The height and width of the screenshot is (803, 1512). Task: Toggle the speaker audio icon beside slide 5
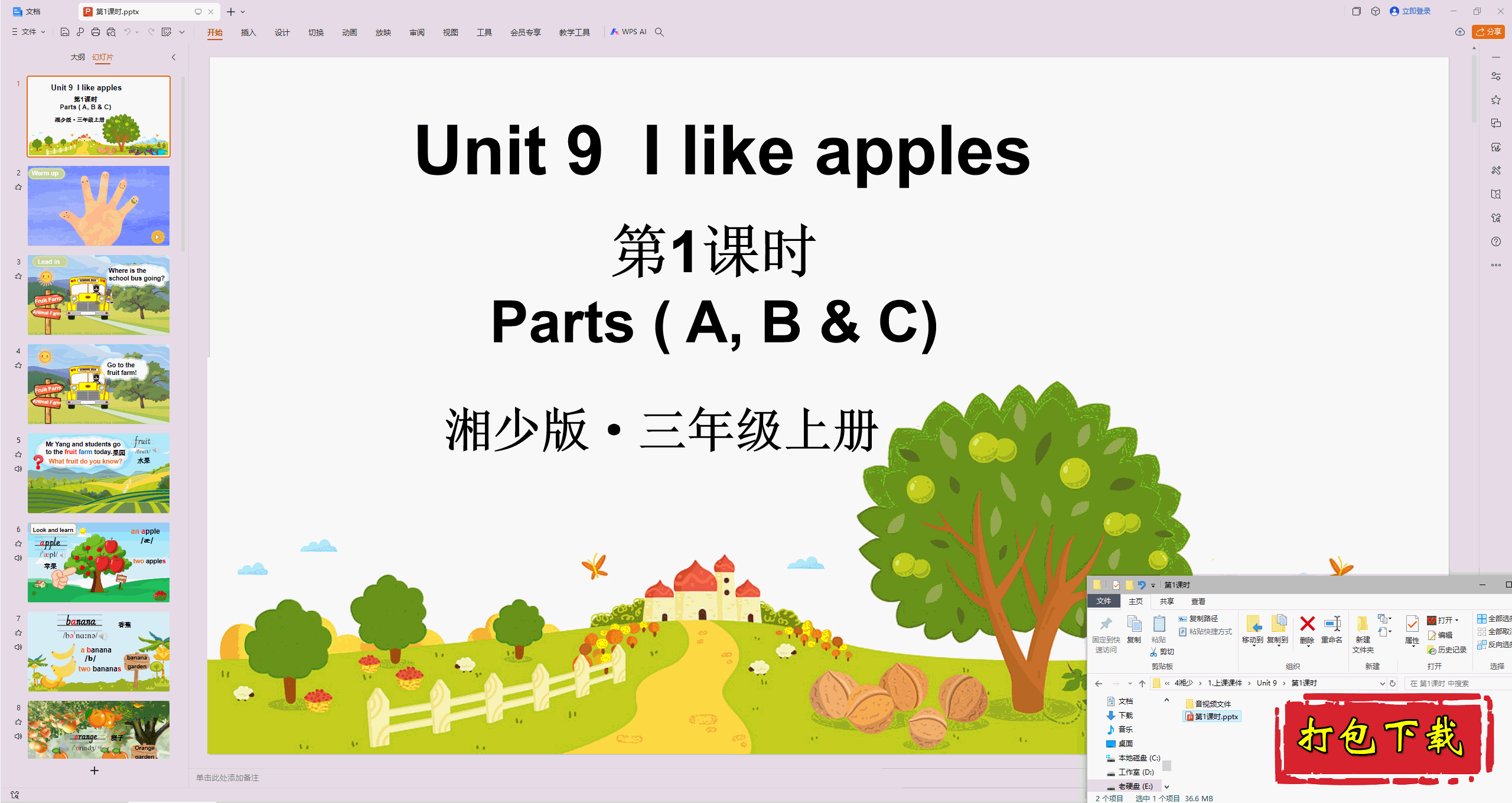pos(18,469)
